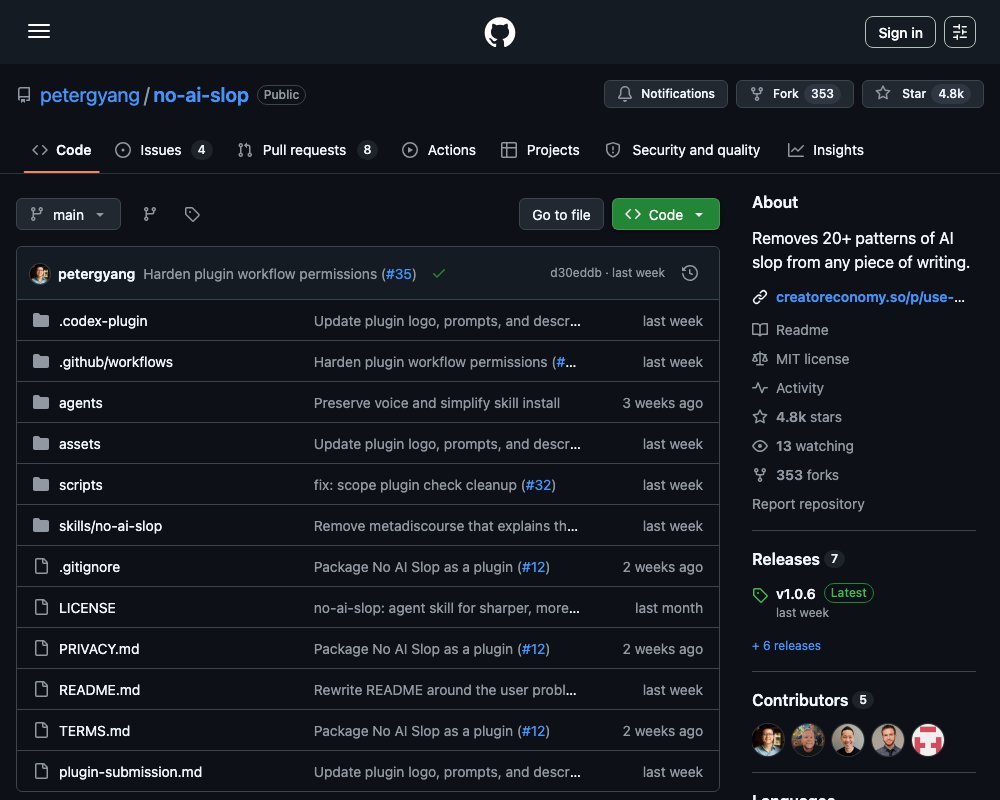The image size is (1000, 800).
Task: View the green check status of the latest commit
Action: tap(439, 274)
